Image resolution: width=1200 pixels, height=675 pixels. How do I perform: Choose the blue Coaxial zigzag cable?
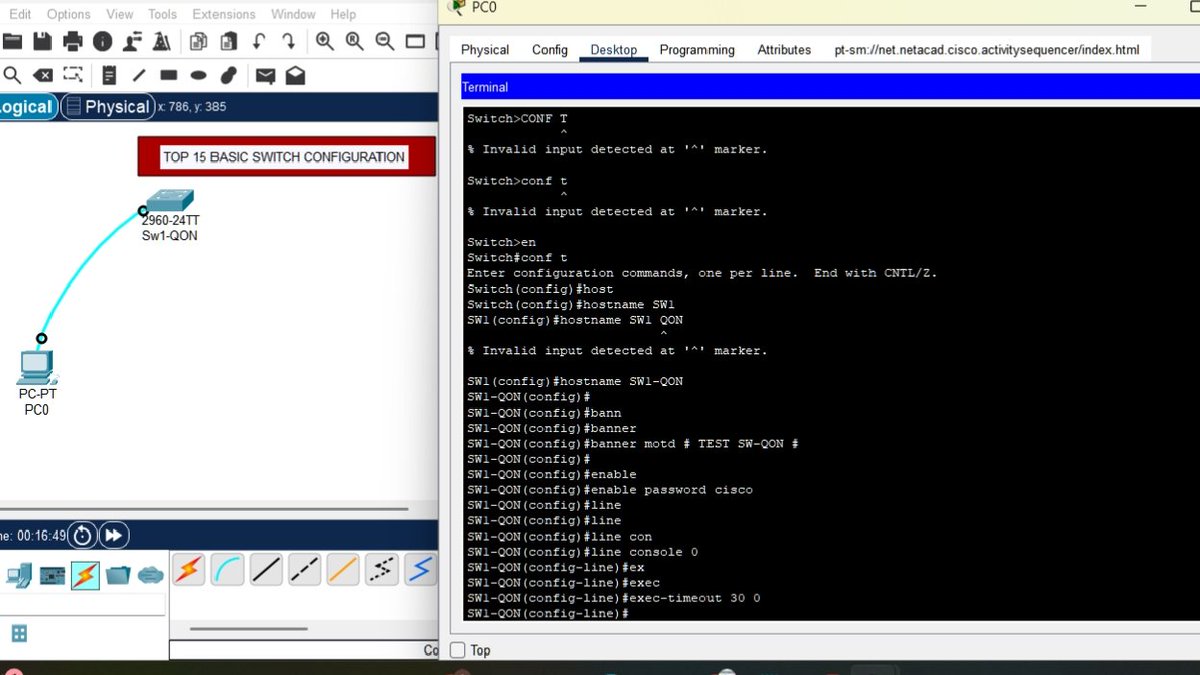coord(420,570)
